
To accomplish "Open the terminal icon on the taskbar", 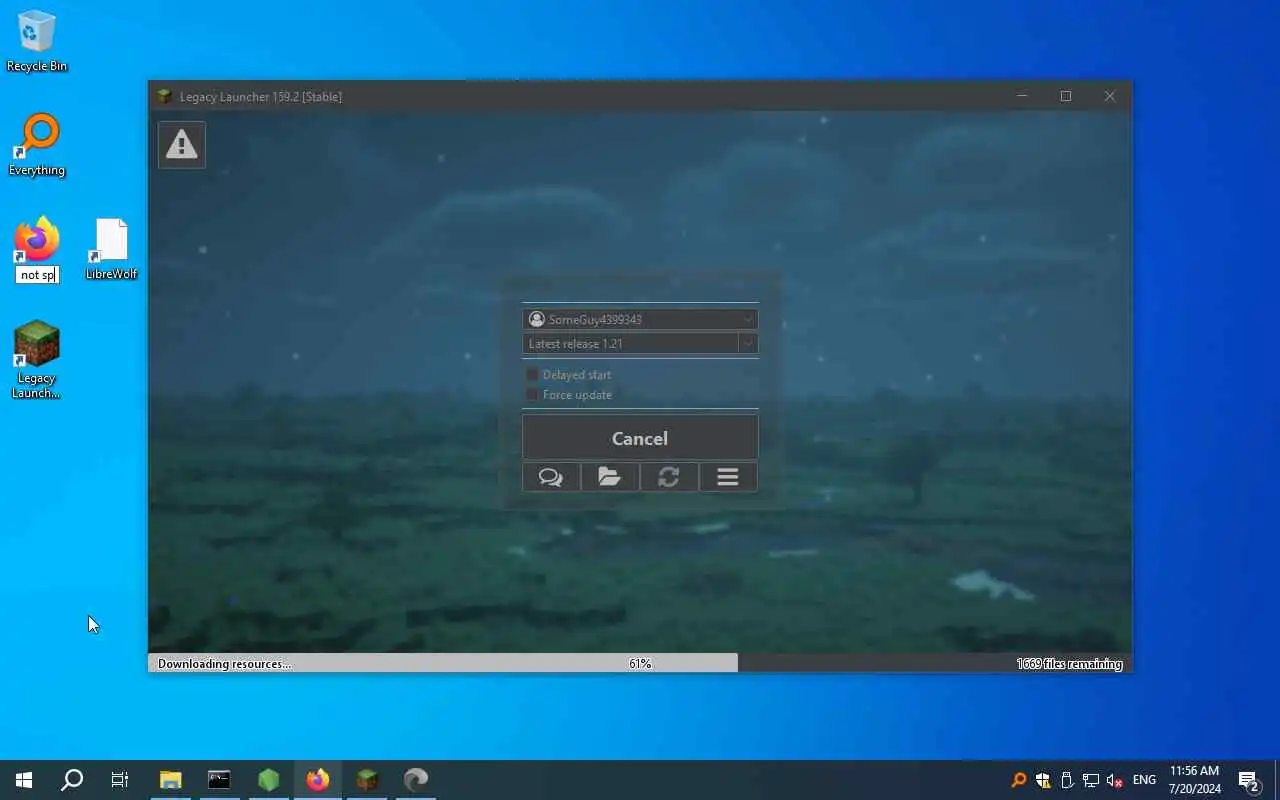I will pos(219,780).
